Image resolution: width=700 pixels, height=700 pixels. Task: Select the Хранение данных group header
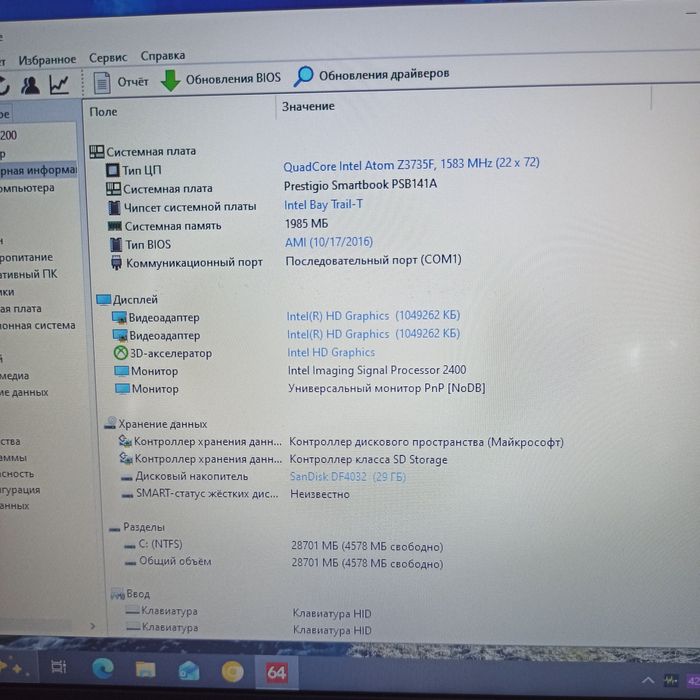155,424
